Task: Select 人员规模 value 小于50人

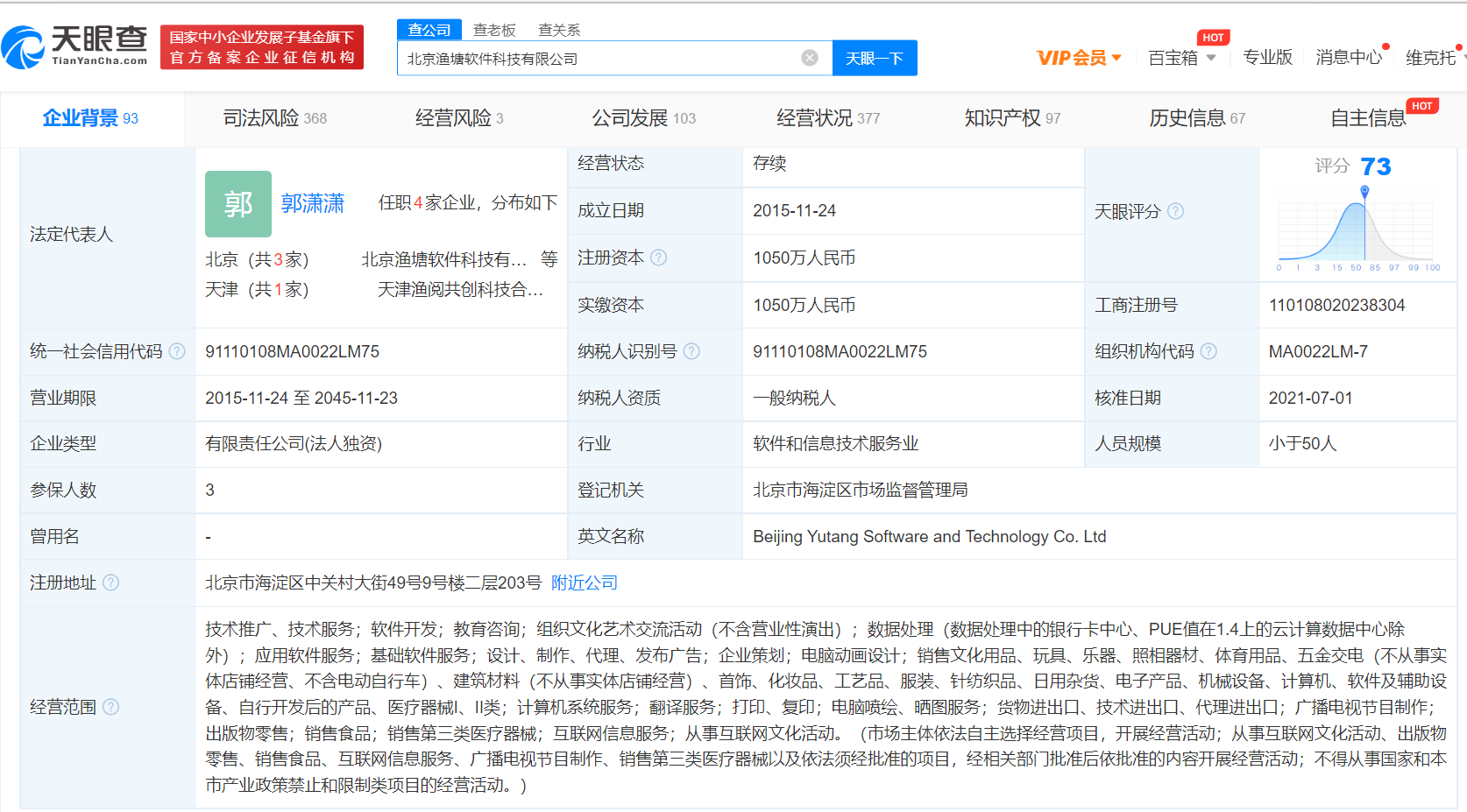Action: 1302,443
